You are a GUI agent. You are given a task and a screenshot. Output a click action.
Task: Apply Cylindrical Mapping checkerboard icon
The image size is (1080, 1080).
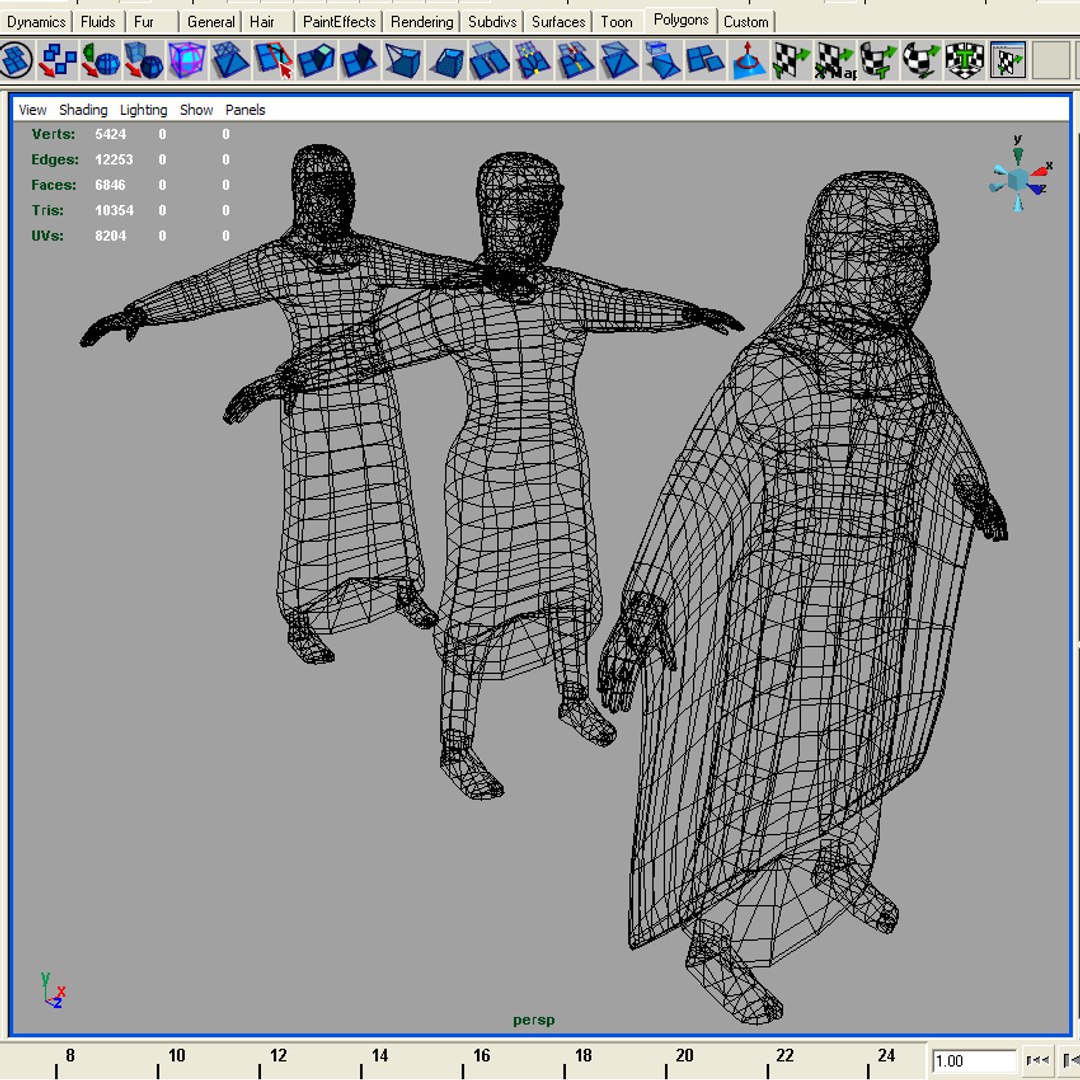pyautogui.click(x=878, y=60)
